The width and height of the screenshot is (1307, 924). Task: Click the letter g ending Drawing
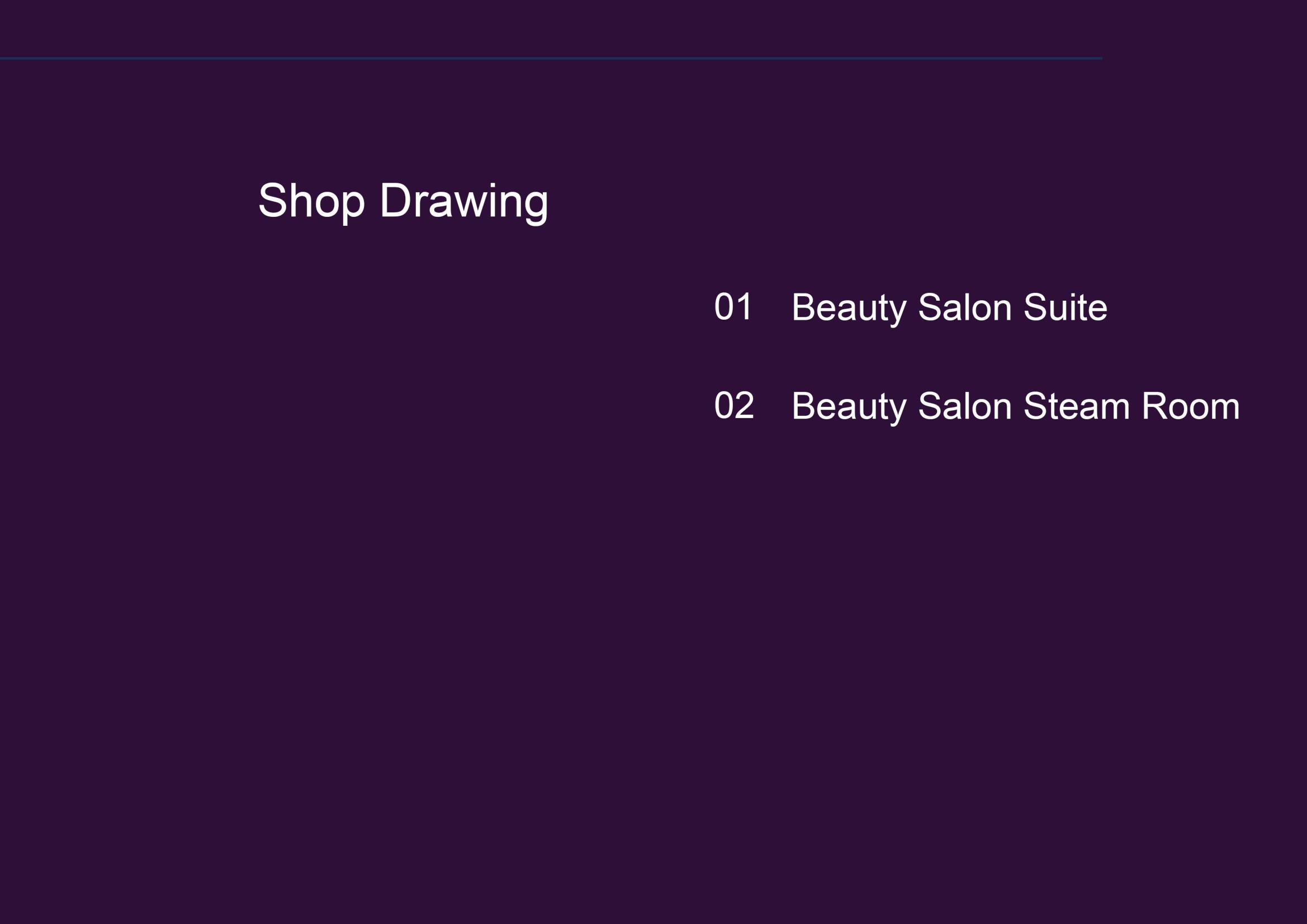[536, 207]
